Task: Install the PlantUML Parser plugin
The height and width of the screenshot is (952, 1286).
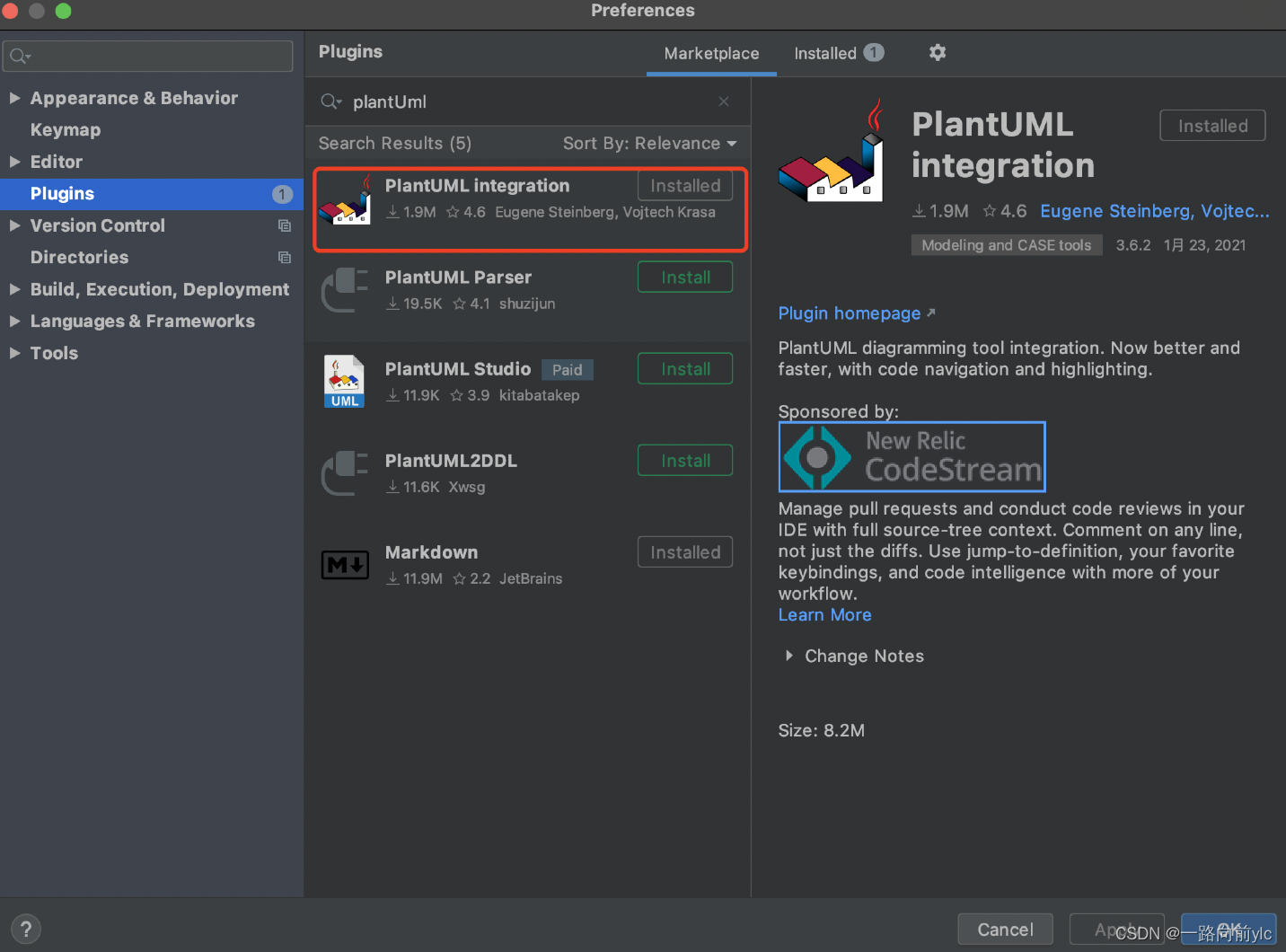Action: 684,277
